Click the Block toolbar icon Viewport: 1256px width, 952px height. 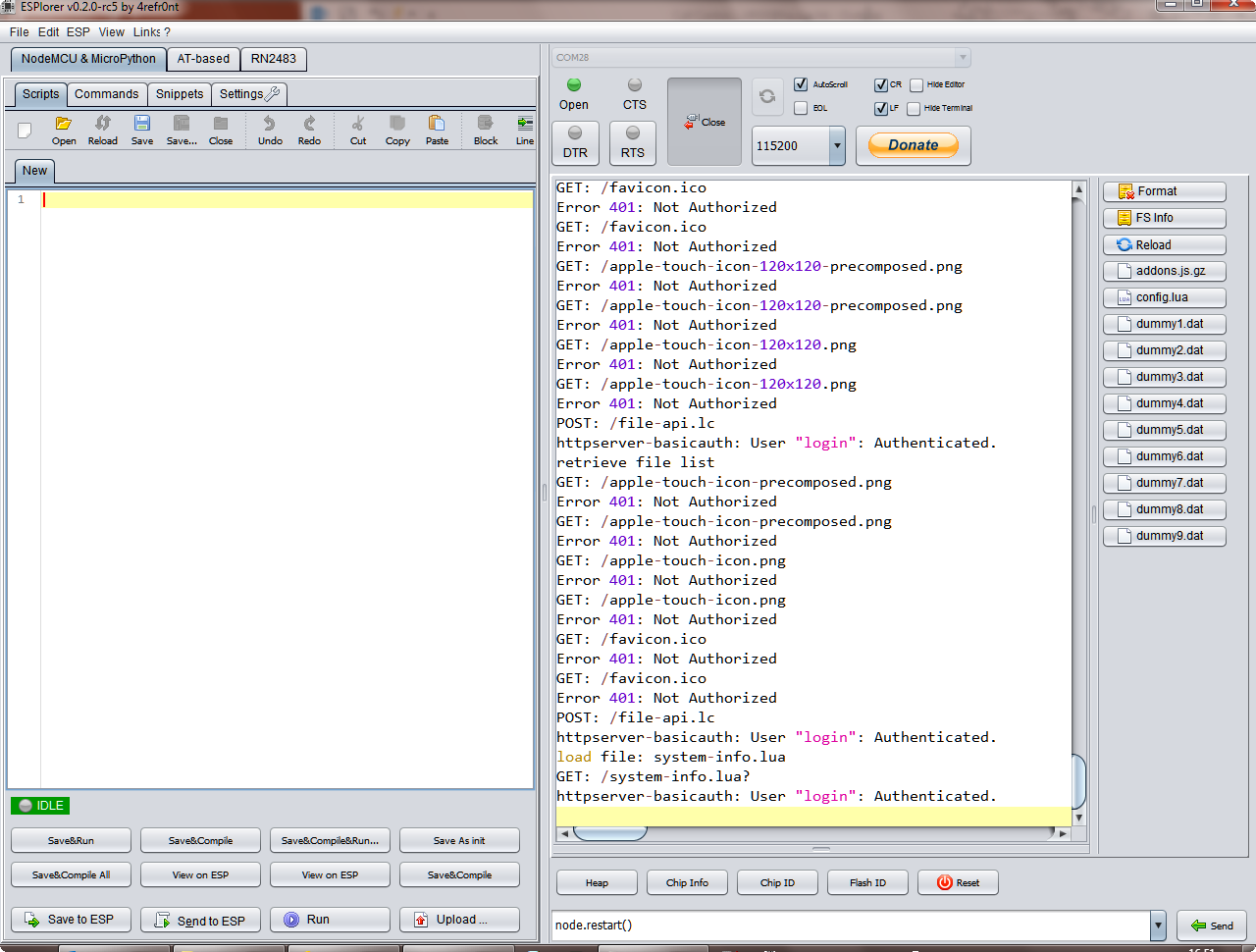486,130
